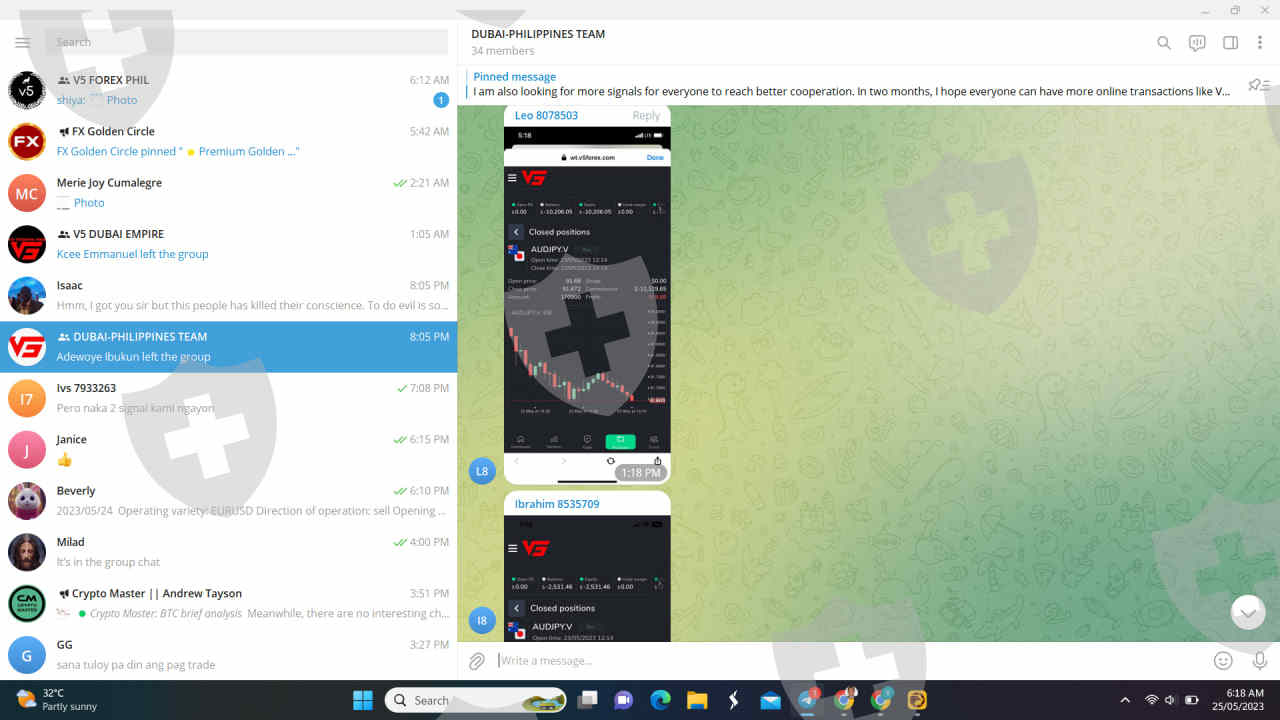
Task: Open Task View on the taskbar
Action: [x=587, y=700]
